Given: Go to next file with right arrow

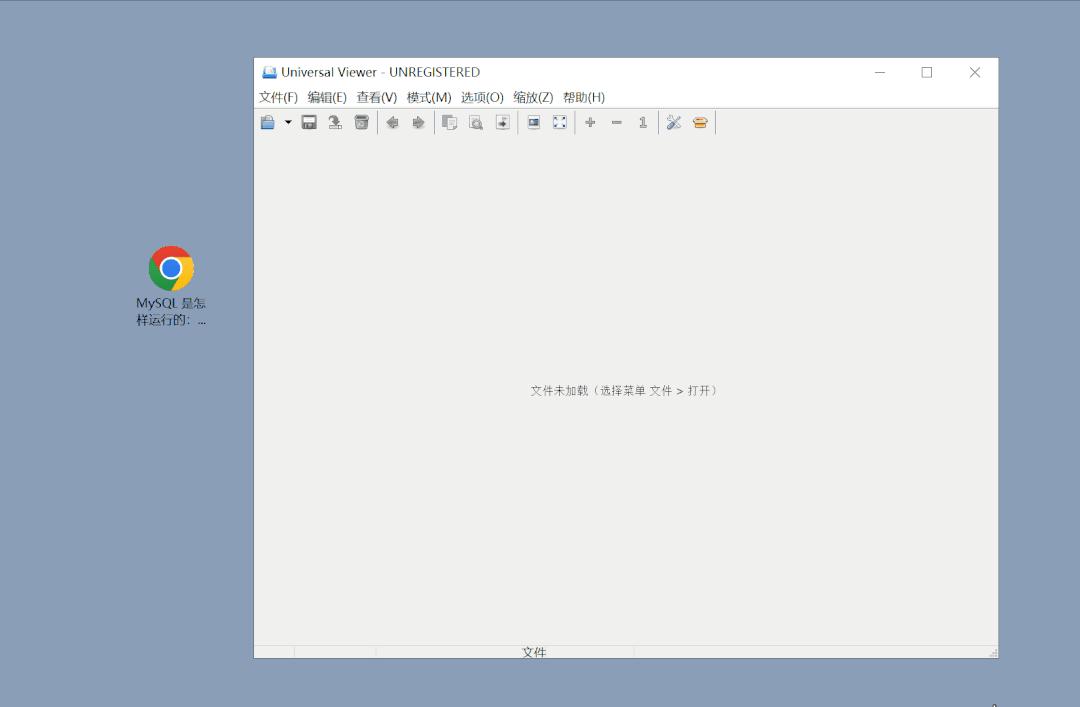Looking at the screenshot, I should pyautogui.click(x=419, y=122).
